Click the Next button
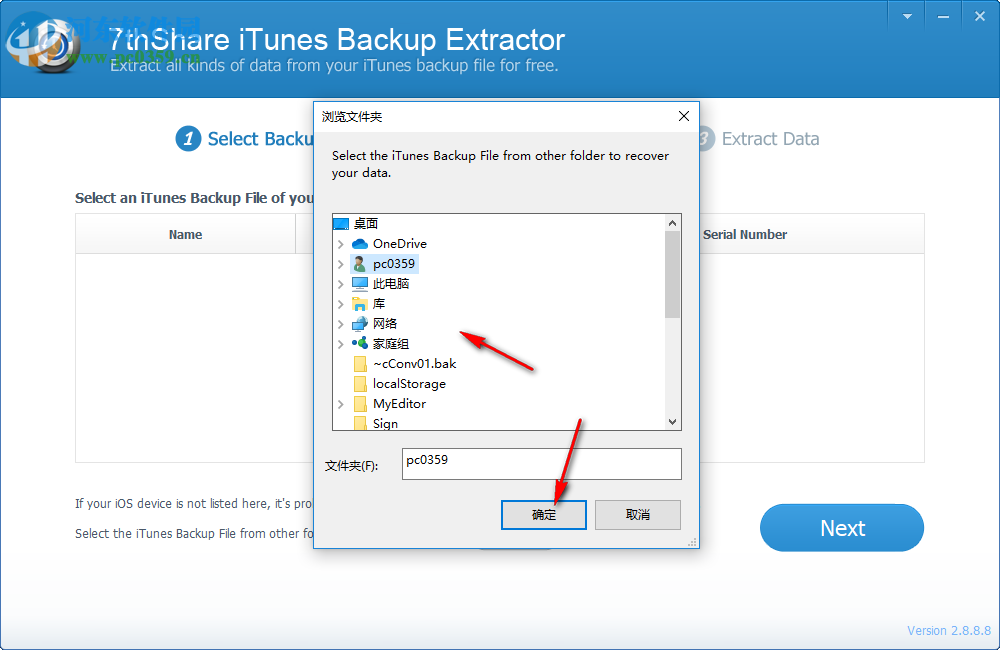1000x650 pixels. [x=841, y=528]
